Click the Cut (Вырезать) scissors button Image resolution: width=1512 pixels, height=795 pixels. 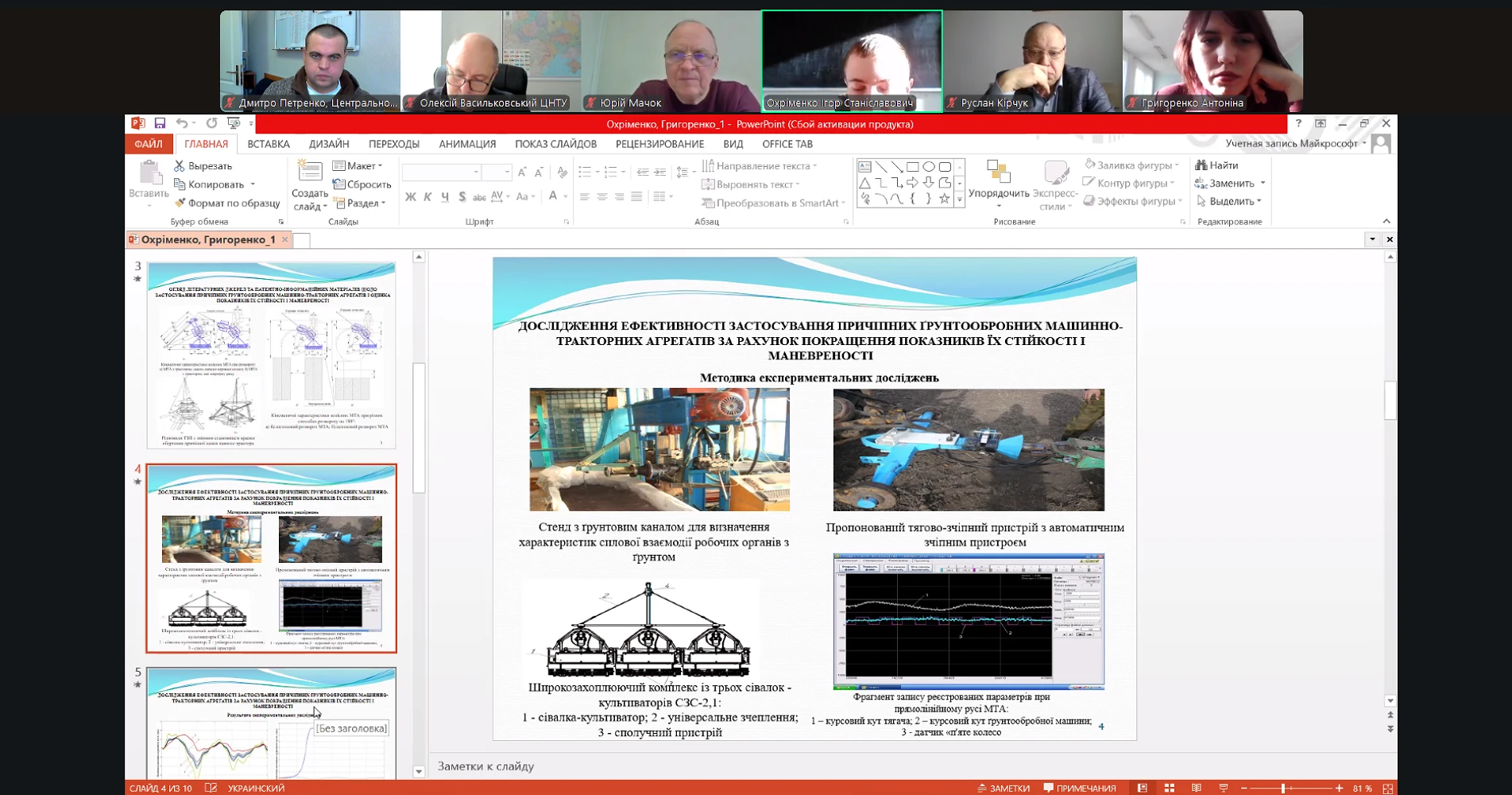click(x=203, y=165)
